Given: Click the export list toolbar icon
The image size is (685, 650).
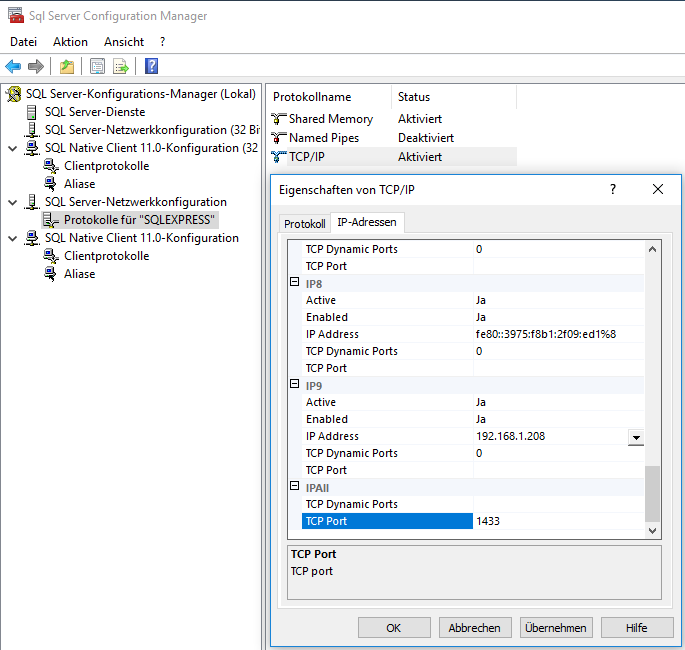Looking at the screenshot, I should click(121, 67).
